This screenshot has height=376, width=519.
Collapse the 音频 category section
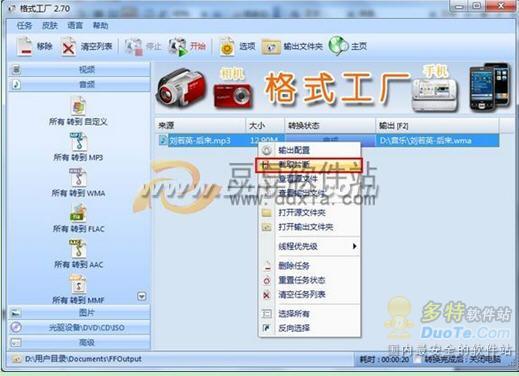[79, 84]
